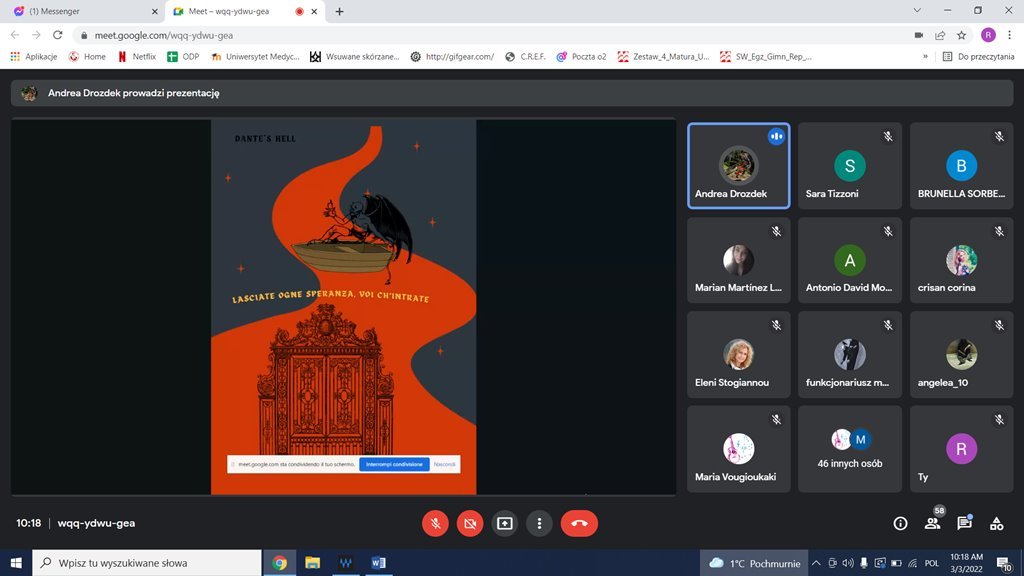Share this page using the share icon
1024x576 pixels.
[x=940, y=35]
